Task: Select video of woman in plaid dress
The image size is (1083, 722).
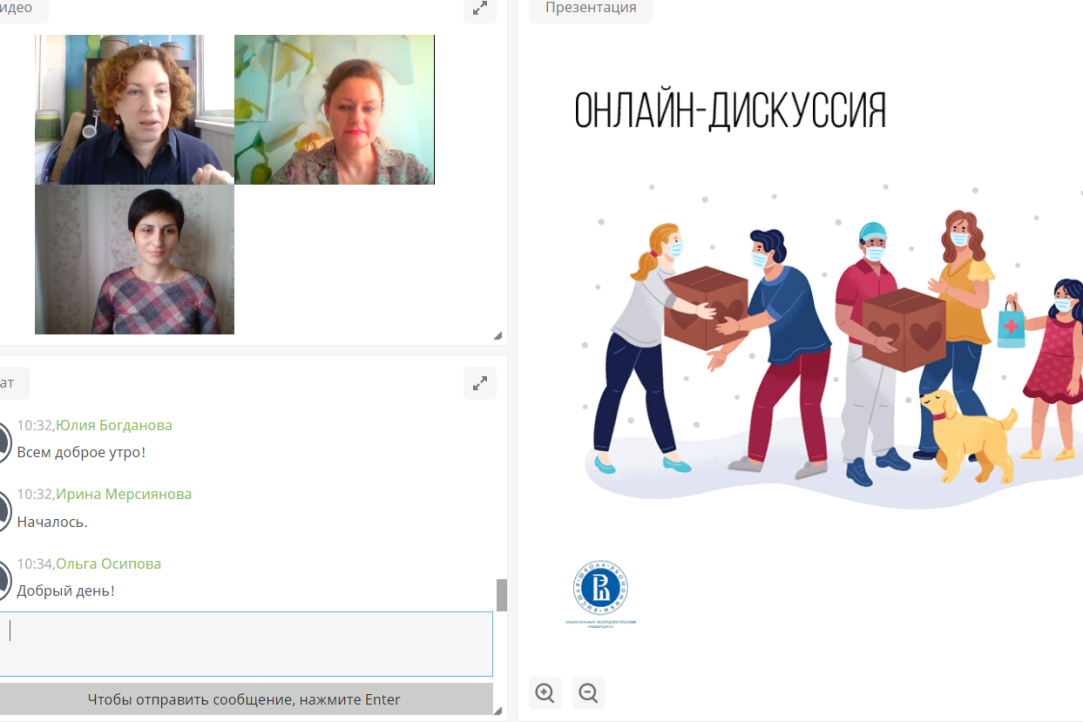Action: [x=134, y=259]
